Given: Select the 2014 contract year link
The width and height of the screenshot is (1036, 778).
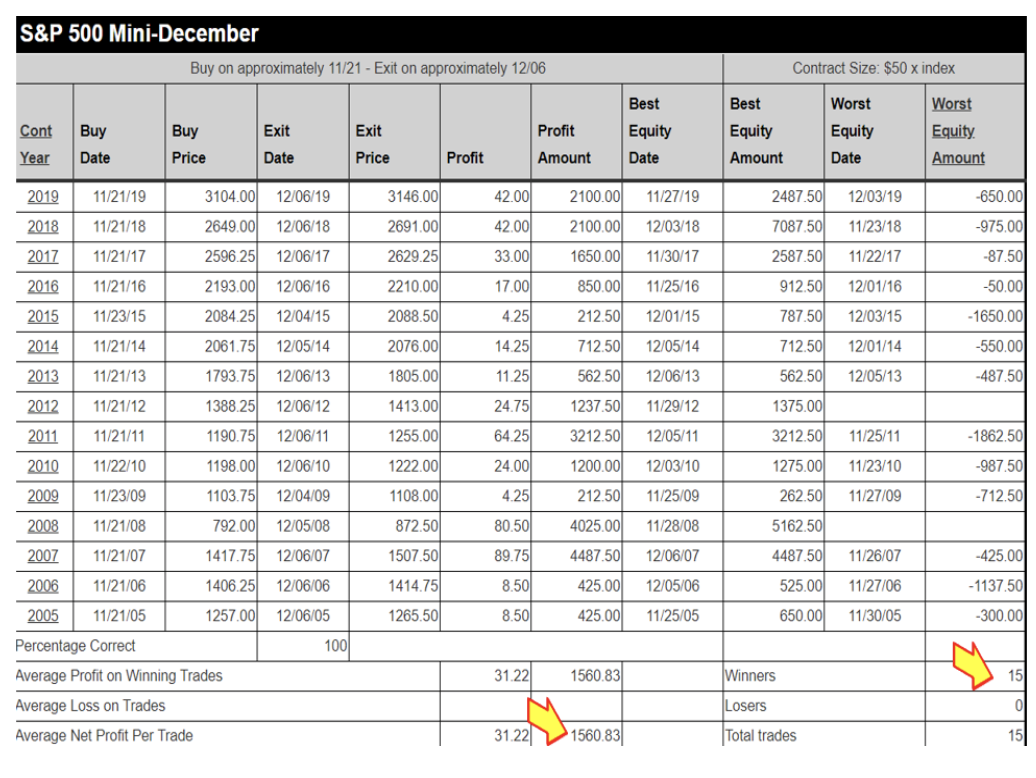Looking at the screenshot, I should point(43,347).
